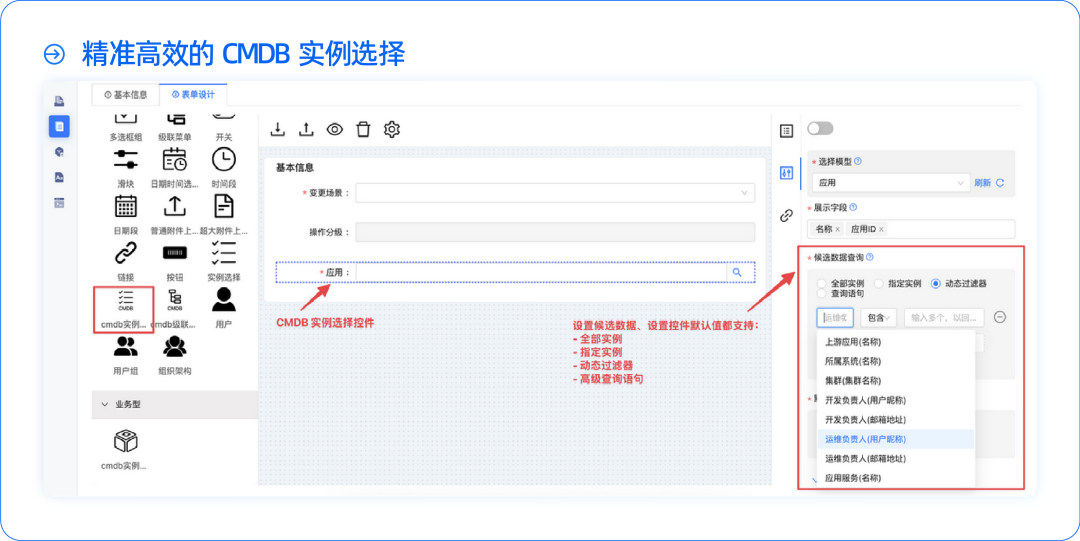Select the 普通附件上传 upload component
1080x541 pixels.
[174, 206]
